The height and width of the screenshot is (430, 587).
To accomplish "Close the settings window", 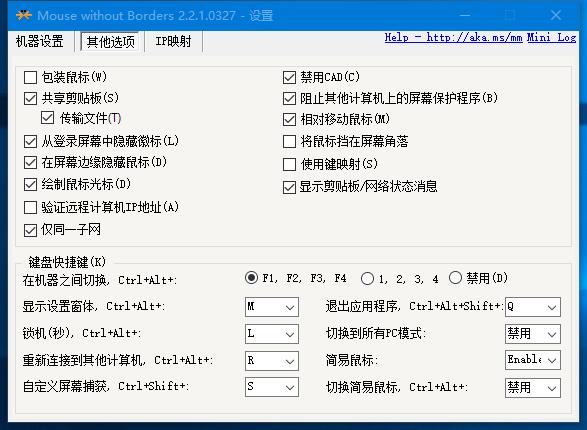I will [x=556, y=15].
